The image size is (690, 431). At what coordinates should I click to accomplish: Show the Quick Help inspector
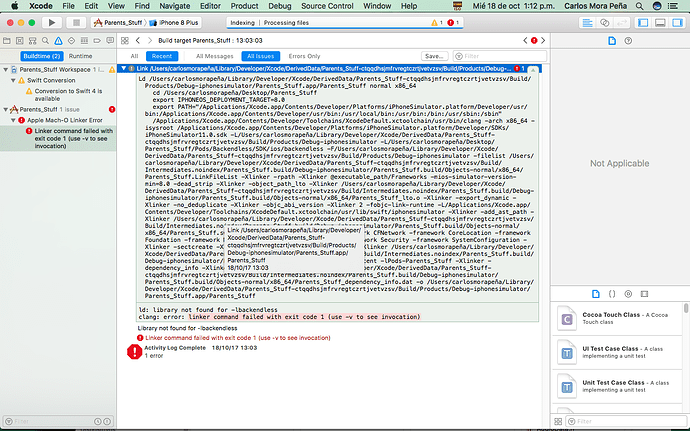click(x=628, y=41)
